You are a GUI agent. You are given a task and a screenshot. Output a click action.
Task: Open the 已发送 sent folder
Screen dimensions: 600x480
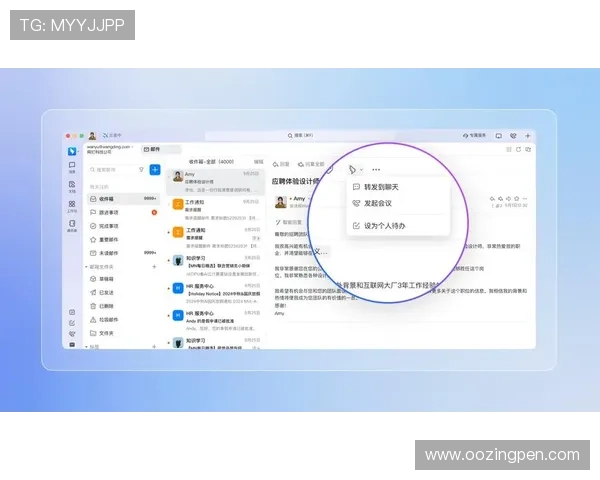point(124,292)
